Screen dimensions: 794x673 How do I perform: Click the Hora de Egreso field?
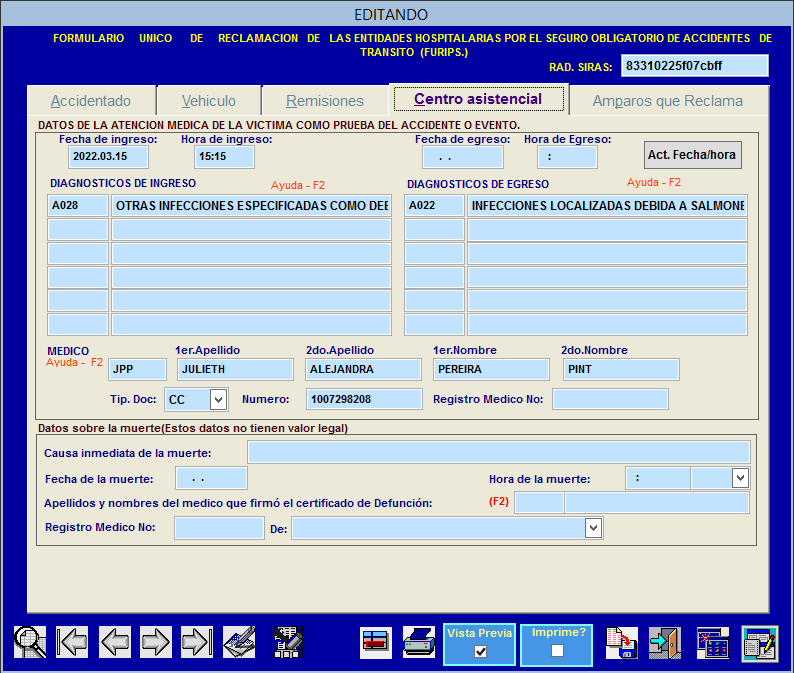567,157
